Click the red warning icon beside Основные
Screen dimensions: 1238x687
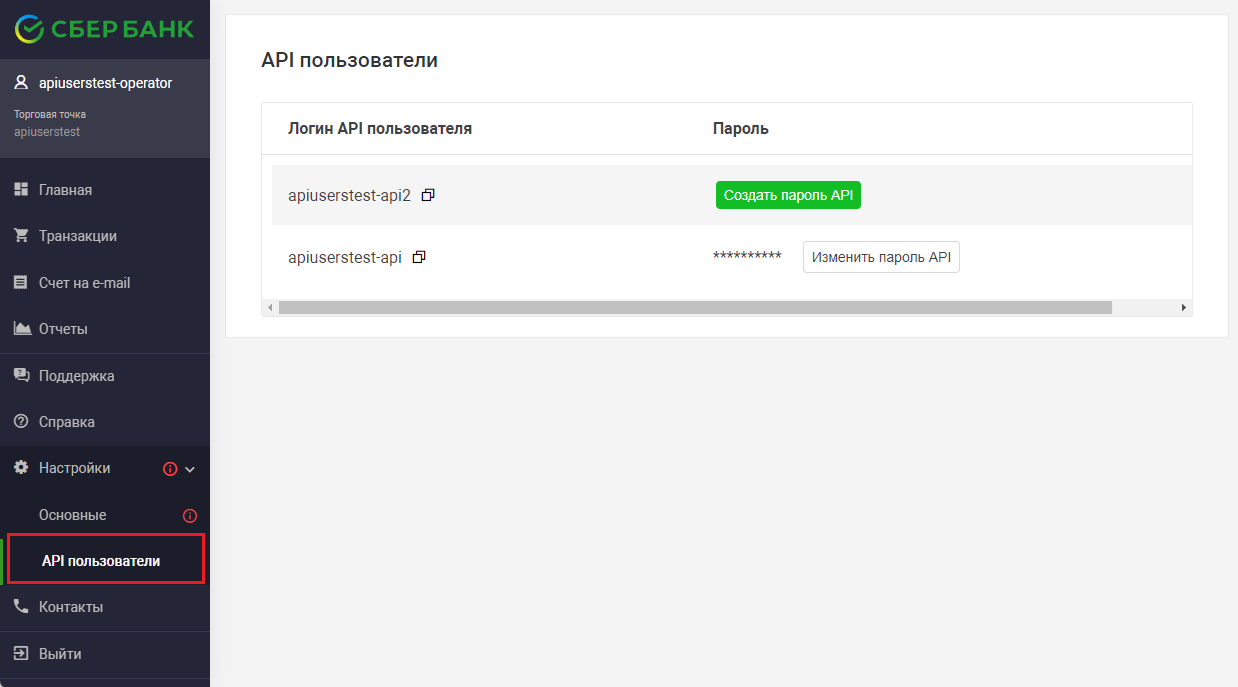[190, 516]
